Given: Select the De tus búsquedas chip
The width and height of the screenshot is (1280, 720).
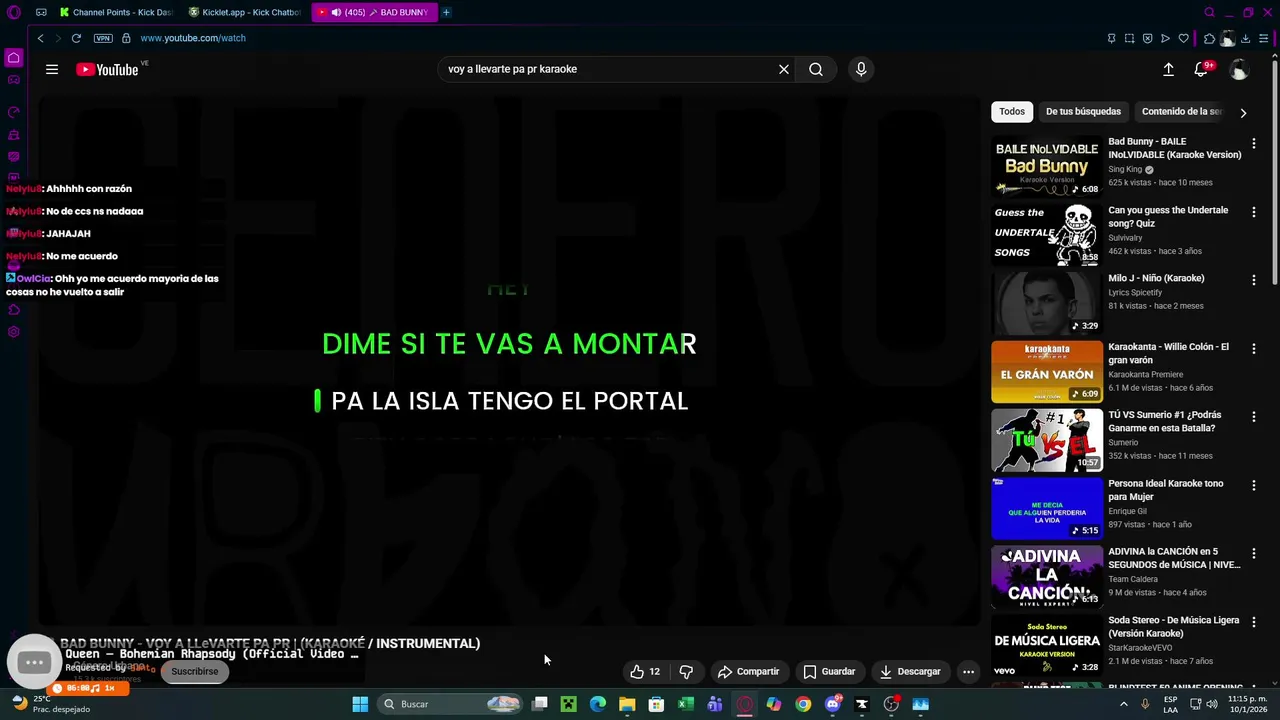Looking at the screenshot, I should (x=1083, y=111).
